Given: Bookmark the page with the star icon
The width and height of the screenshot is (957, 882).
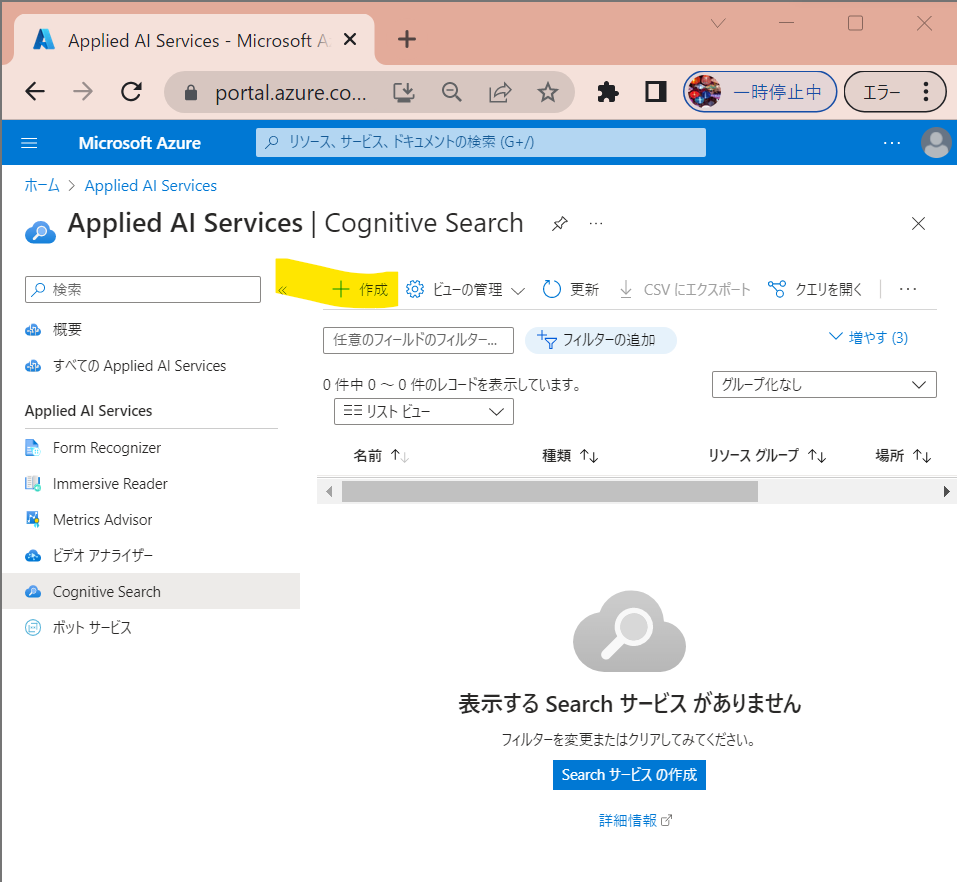Looking at the screenshot, I should click(x=547, y=93).
